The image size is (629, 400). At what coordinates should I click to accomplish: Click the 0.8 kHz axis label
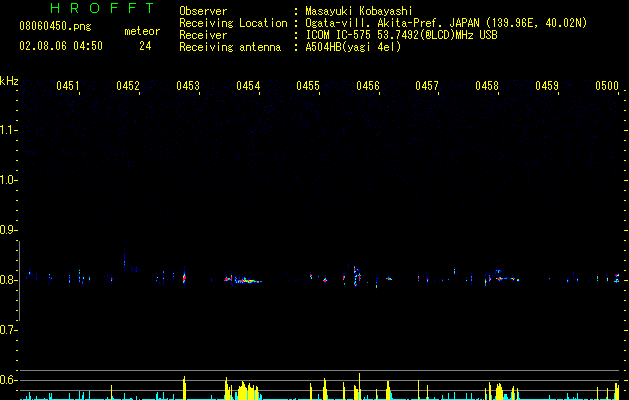click(8, 280)
